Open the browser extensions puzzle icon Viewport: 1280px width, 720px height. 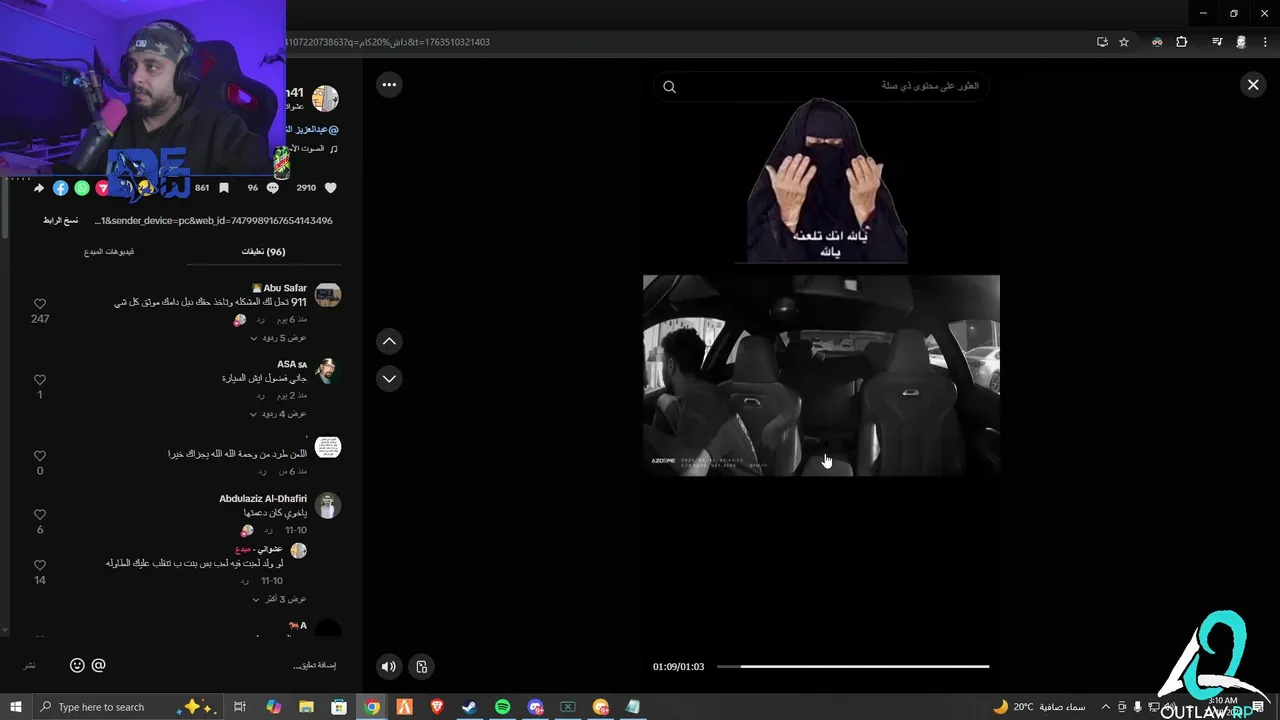tap(1182, 42)
